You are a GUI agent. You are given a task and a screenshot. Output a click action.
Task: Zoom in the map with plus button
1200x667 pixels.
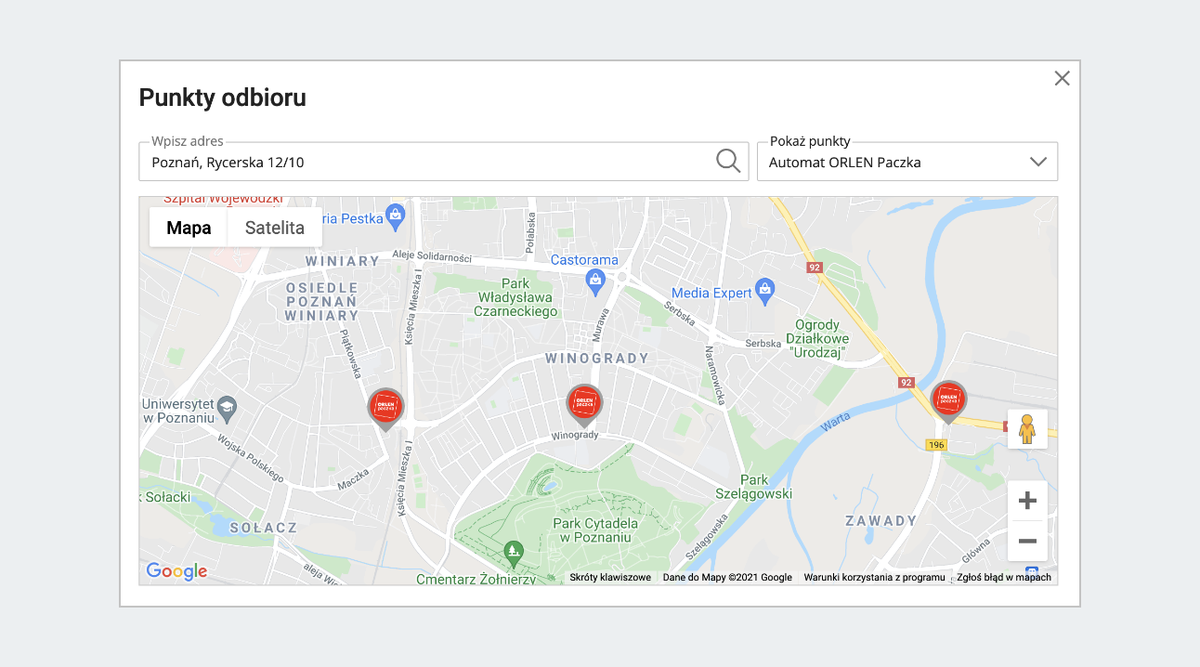point(1027,500)
